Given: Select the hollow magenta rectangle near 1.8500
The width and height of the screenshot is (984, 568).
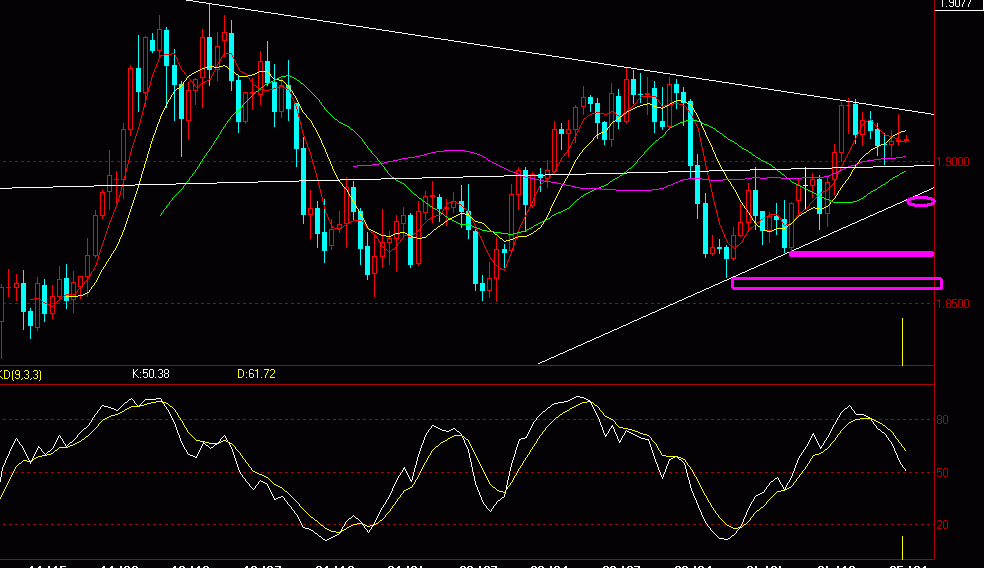Looking at the screenshot, I should [837, 284].
